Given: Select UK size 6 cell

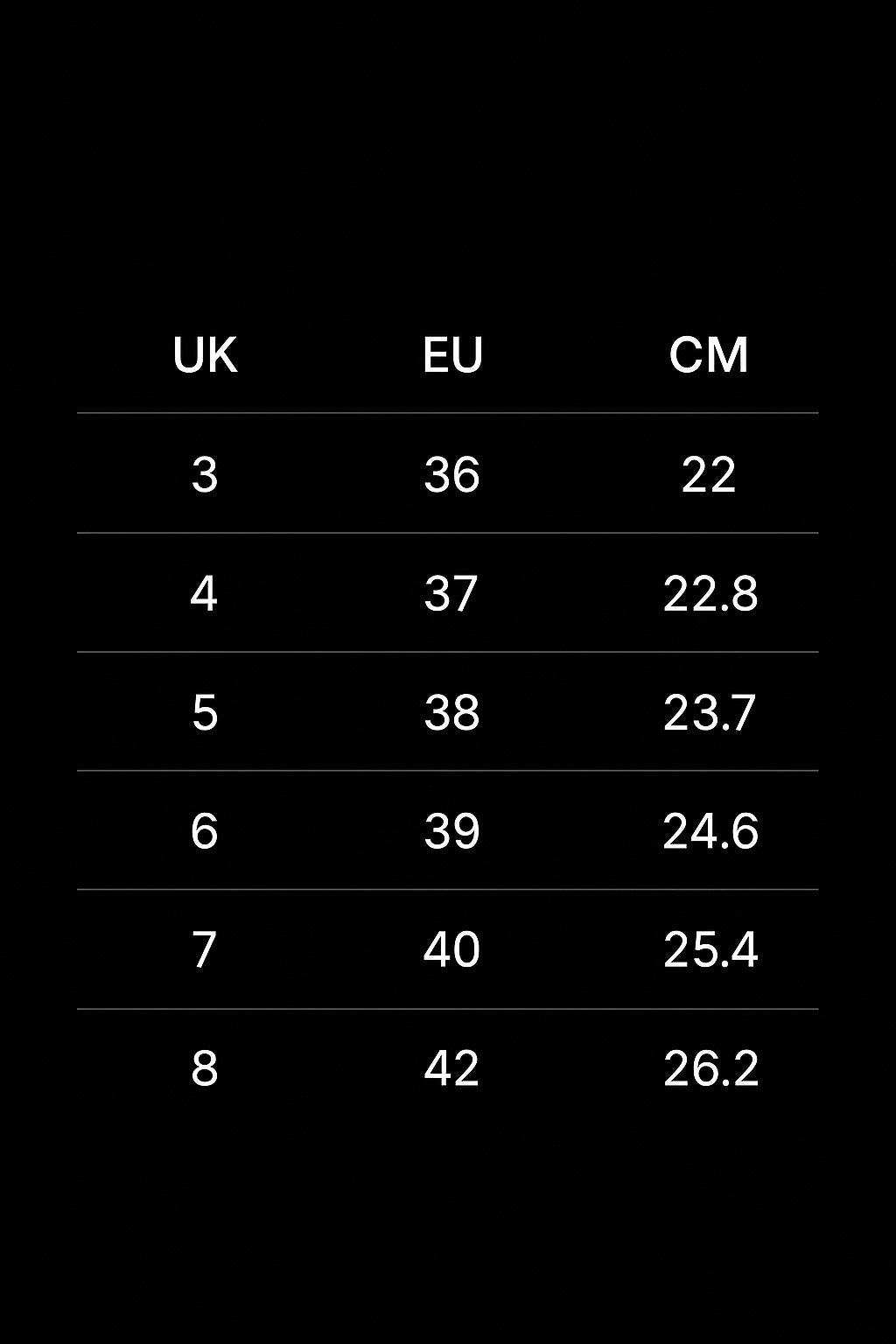Looking at the screenshot, I should tap(204, 831).
